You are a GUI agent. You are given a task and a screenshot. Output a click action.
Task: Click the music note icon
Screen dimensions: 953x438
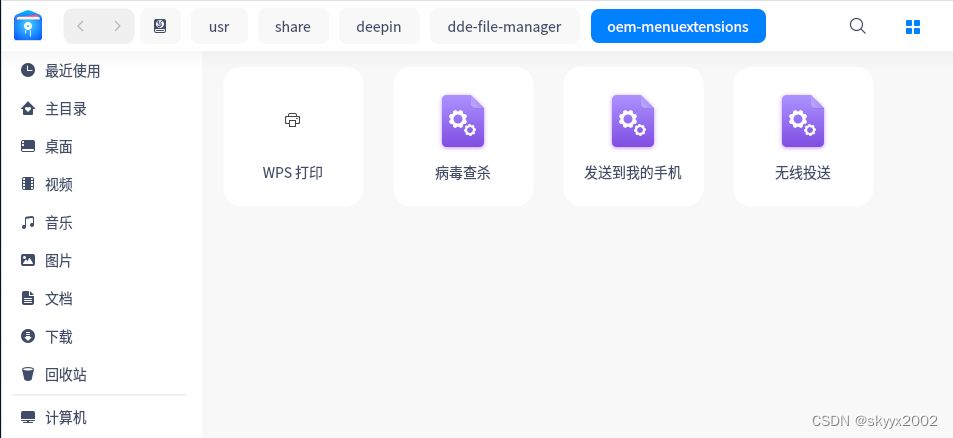pos(28,222)
